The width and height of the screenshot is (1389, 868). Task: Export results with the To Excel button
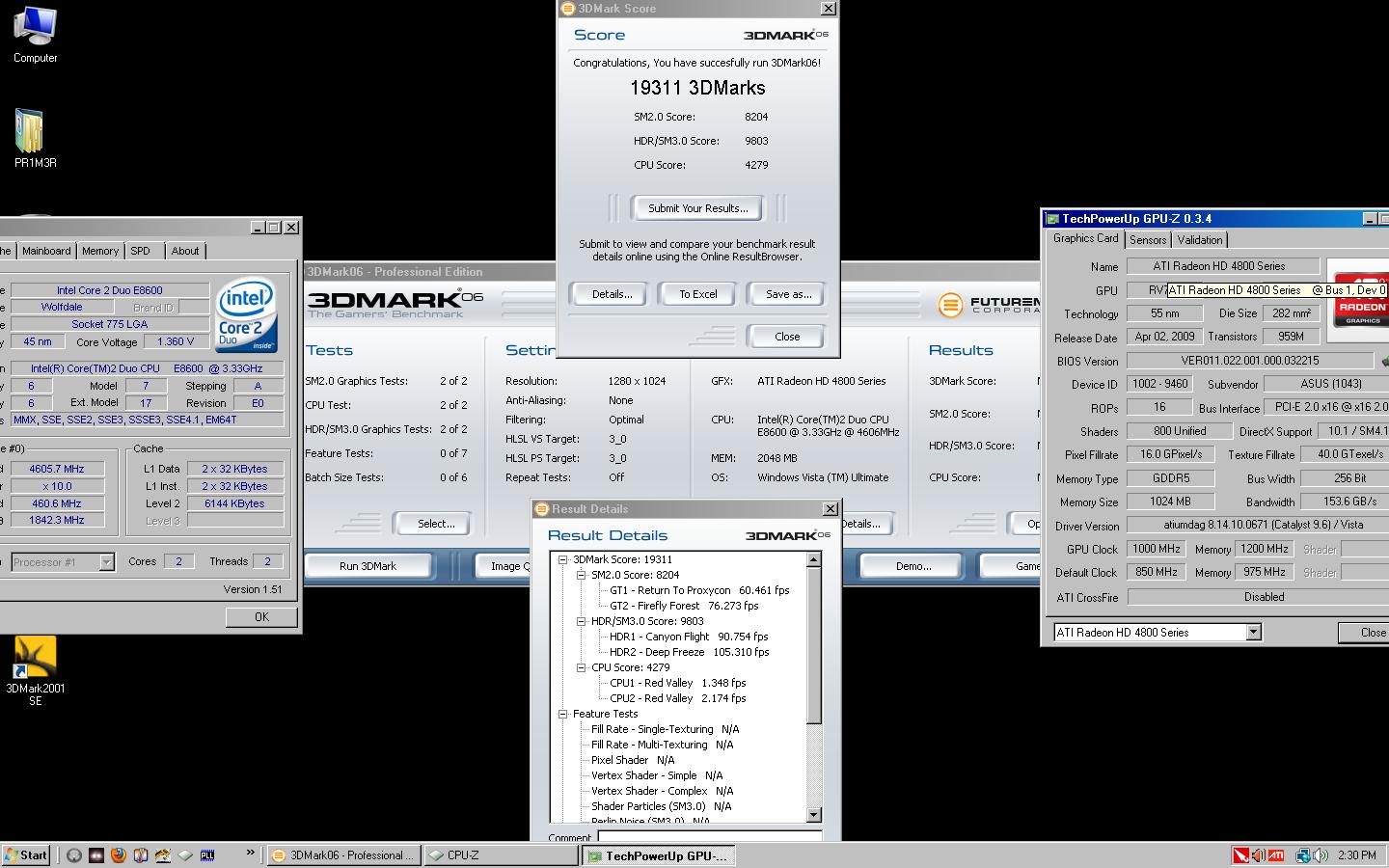pos(697,294)
